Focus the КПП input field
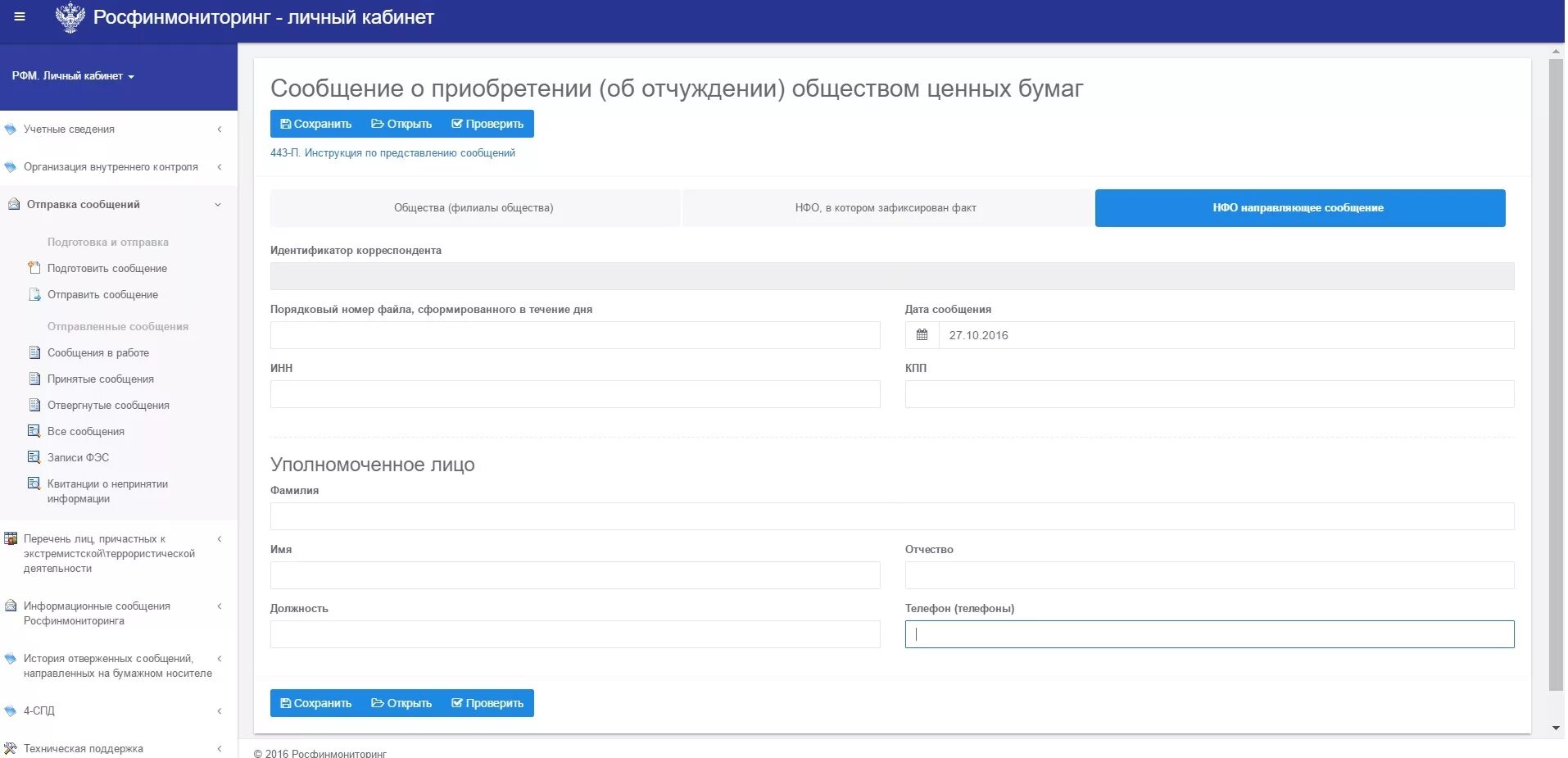Screen dimensions: 1568x758 click(1210, 394)
